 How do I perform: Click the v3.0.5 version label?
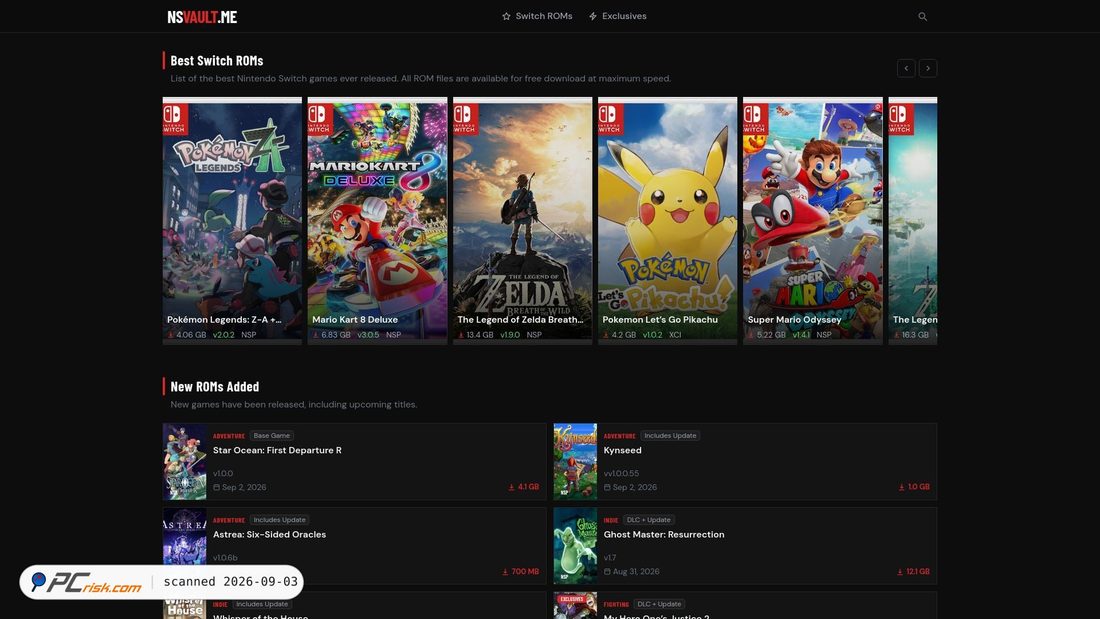368,335
